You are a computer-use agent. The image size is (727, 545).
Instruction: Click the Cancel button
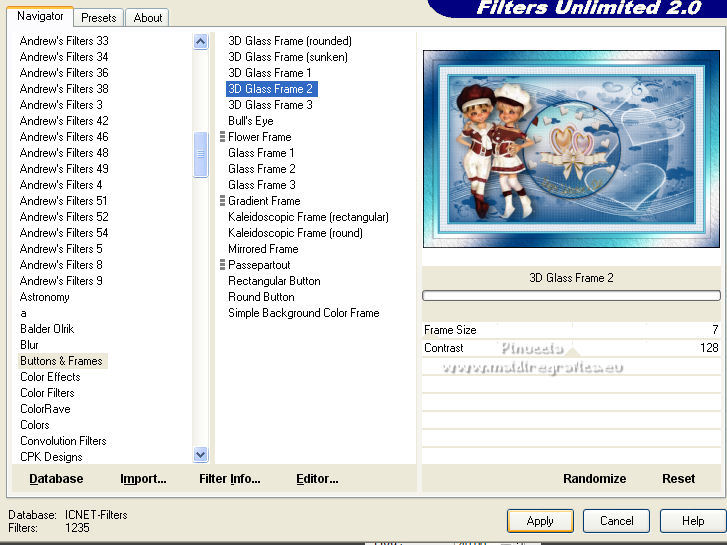(616, 521)
